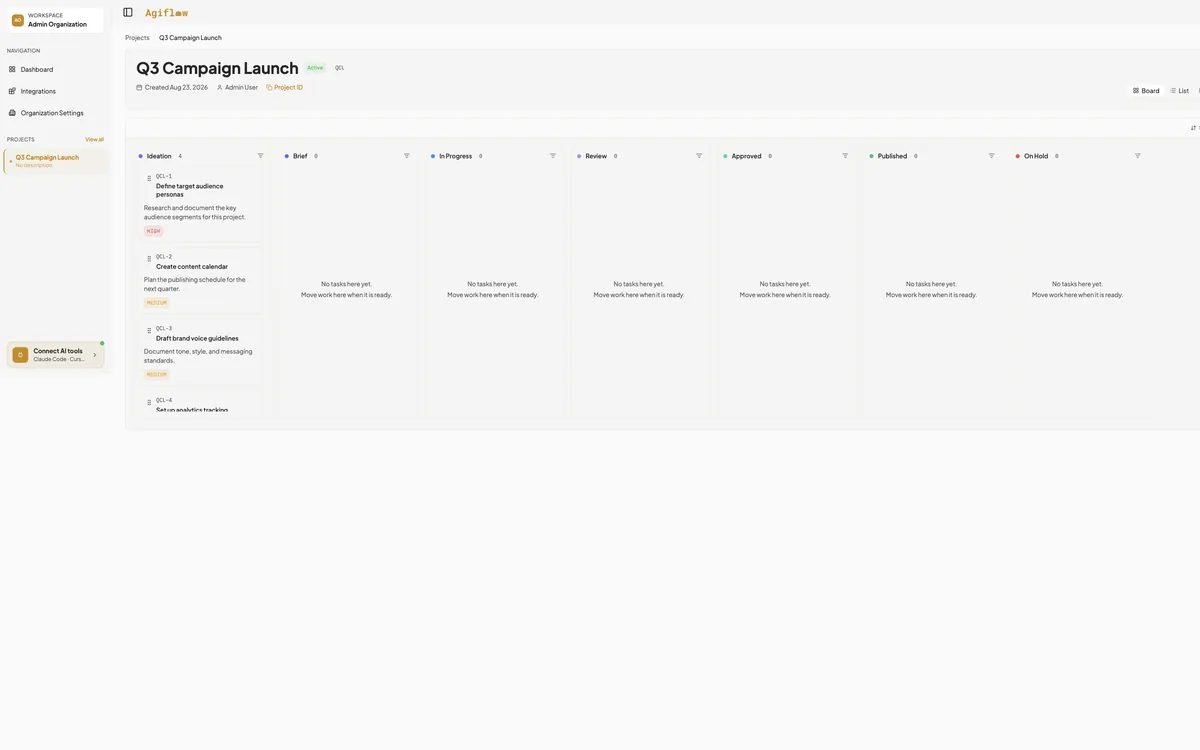Click the AO workspace avatar

[18, 20]
